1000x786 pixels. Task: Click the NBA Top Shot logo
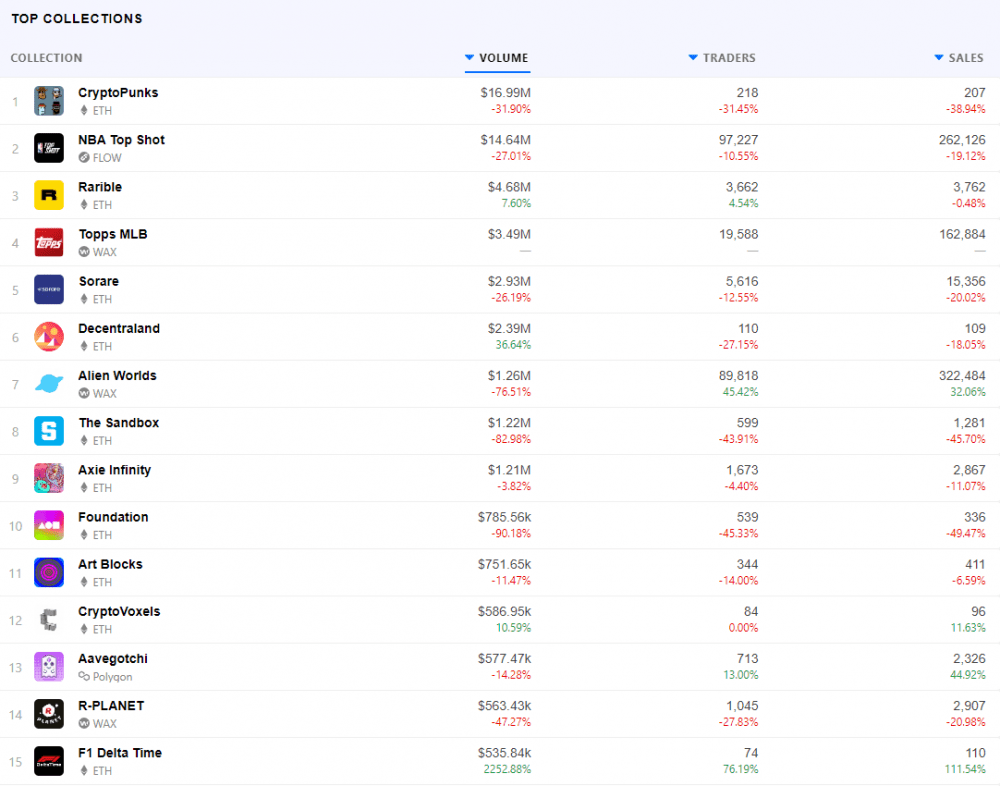pyautogui.click(x=49, y=149)
